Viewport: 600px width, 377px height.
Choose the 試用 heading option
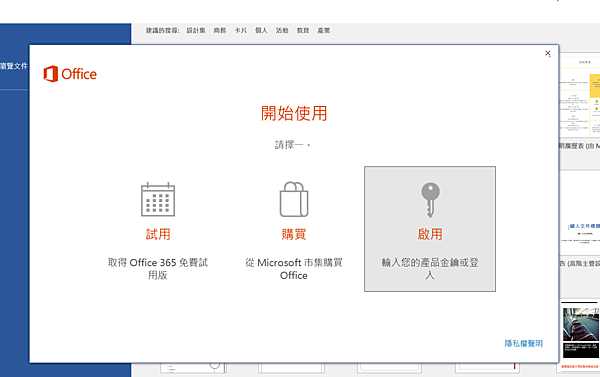click(x=158, y=234)
